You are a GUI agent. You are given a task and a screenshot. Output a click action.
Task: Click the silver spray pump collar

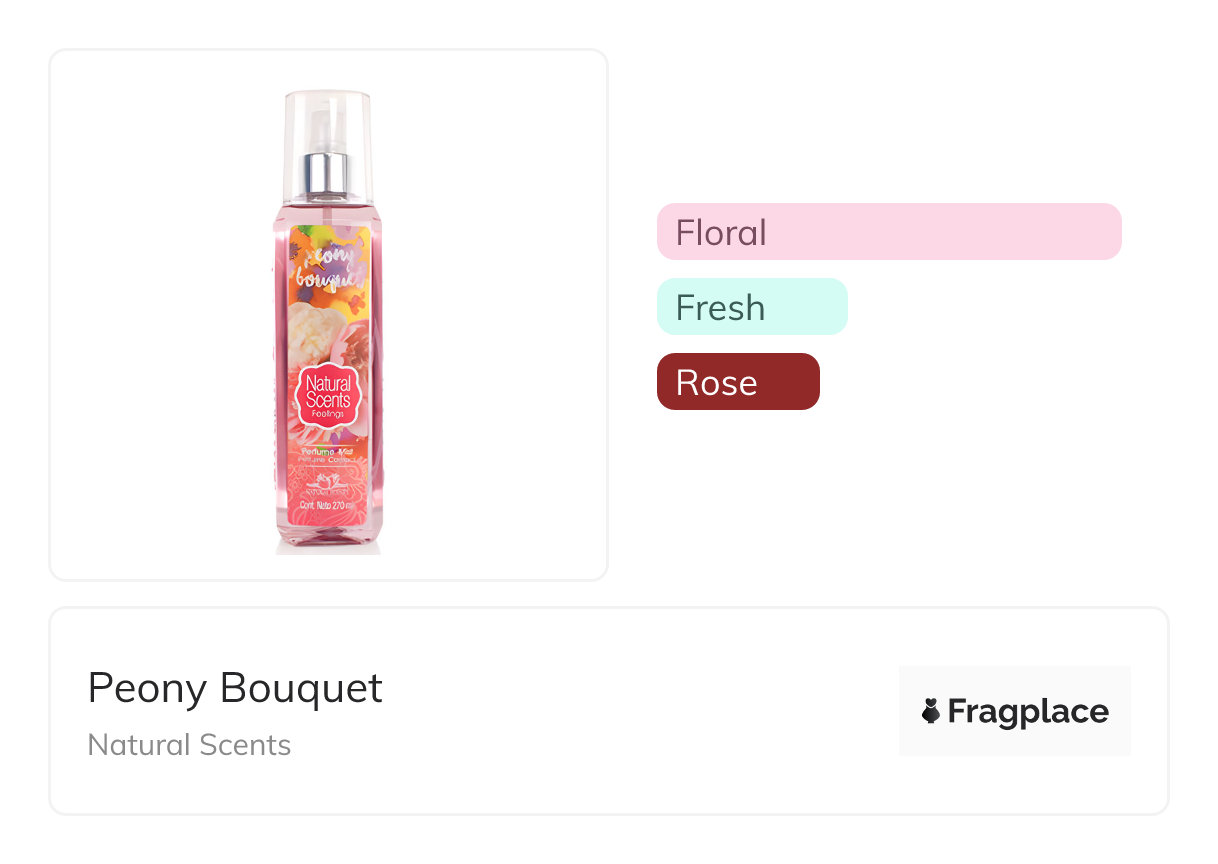coord(328,171)
